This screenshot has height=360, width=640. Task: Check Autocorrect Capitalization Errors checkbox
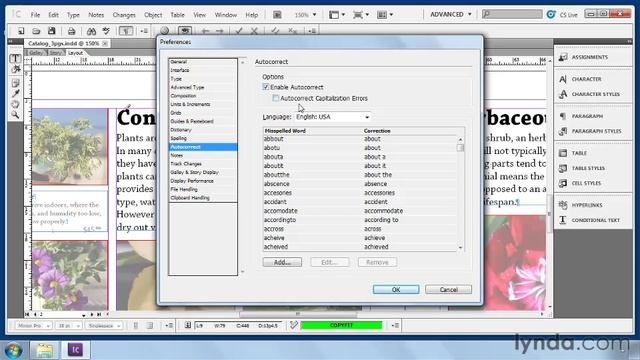click(276, 98)
